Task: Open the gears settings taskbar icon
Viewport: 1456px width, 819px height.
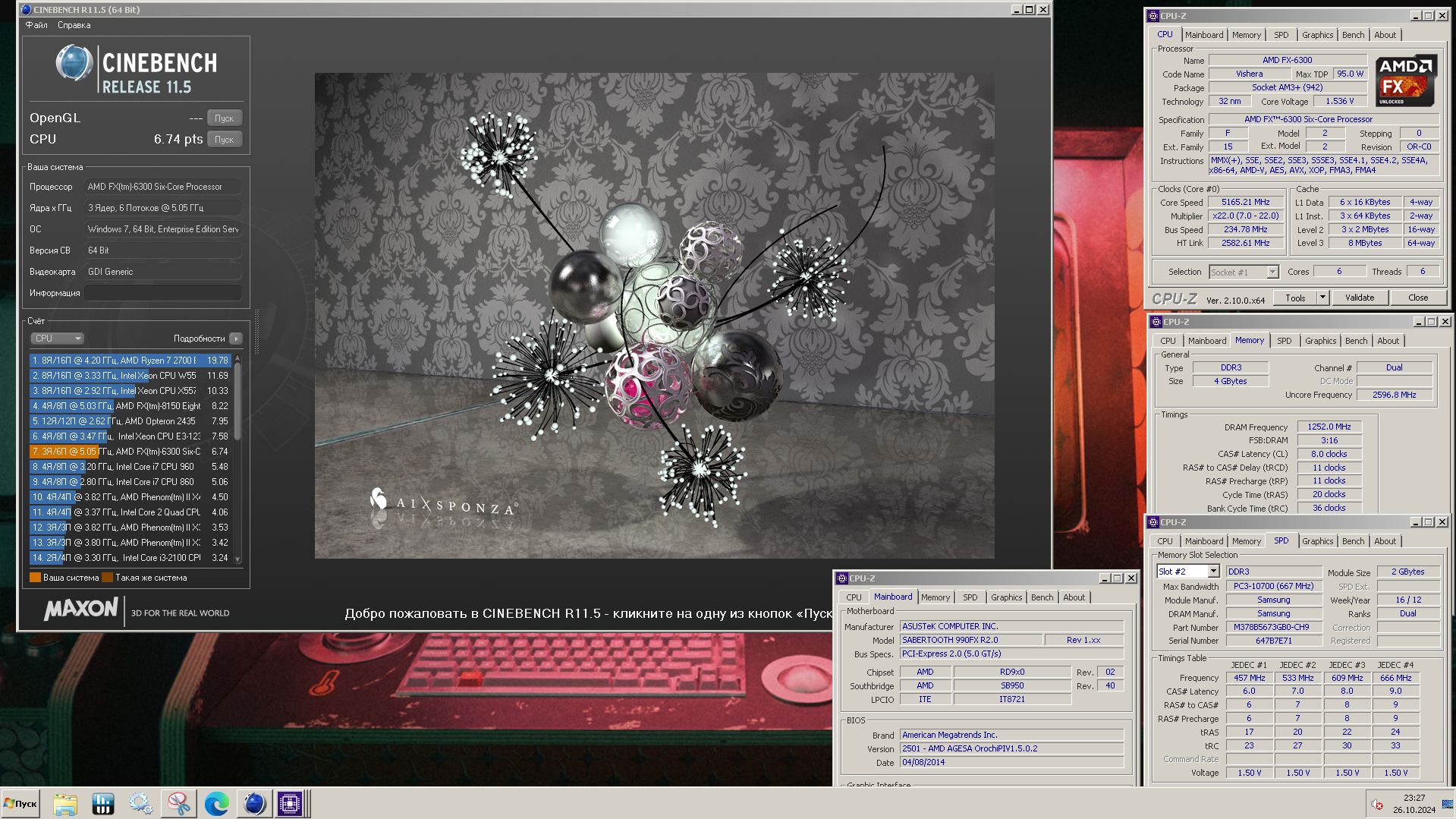Action: pos(141,804)
